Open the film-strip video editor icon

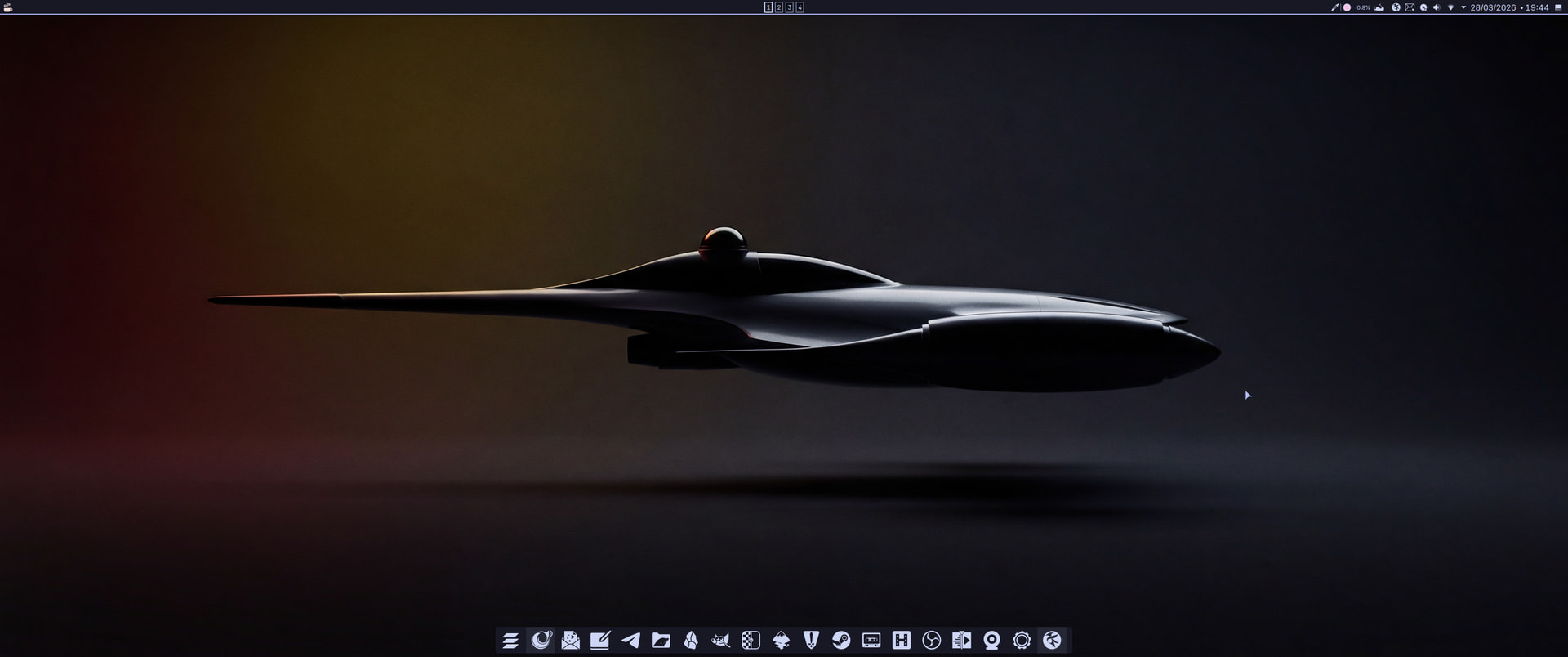[961, 641]
